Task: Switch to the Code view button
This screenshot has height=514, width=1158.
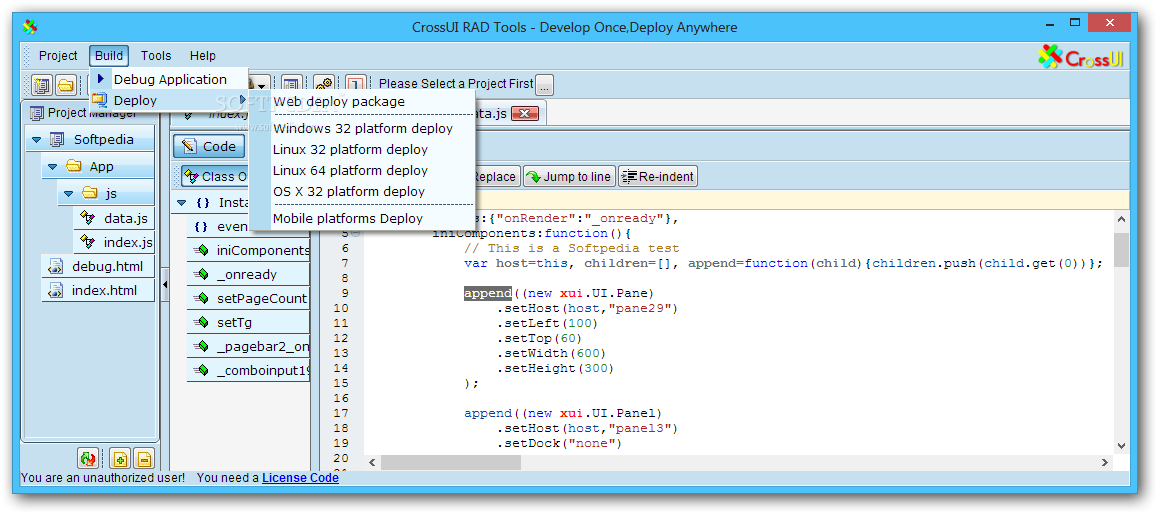Action: (x=209, y=146)
